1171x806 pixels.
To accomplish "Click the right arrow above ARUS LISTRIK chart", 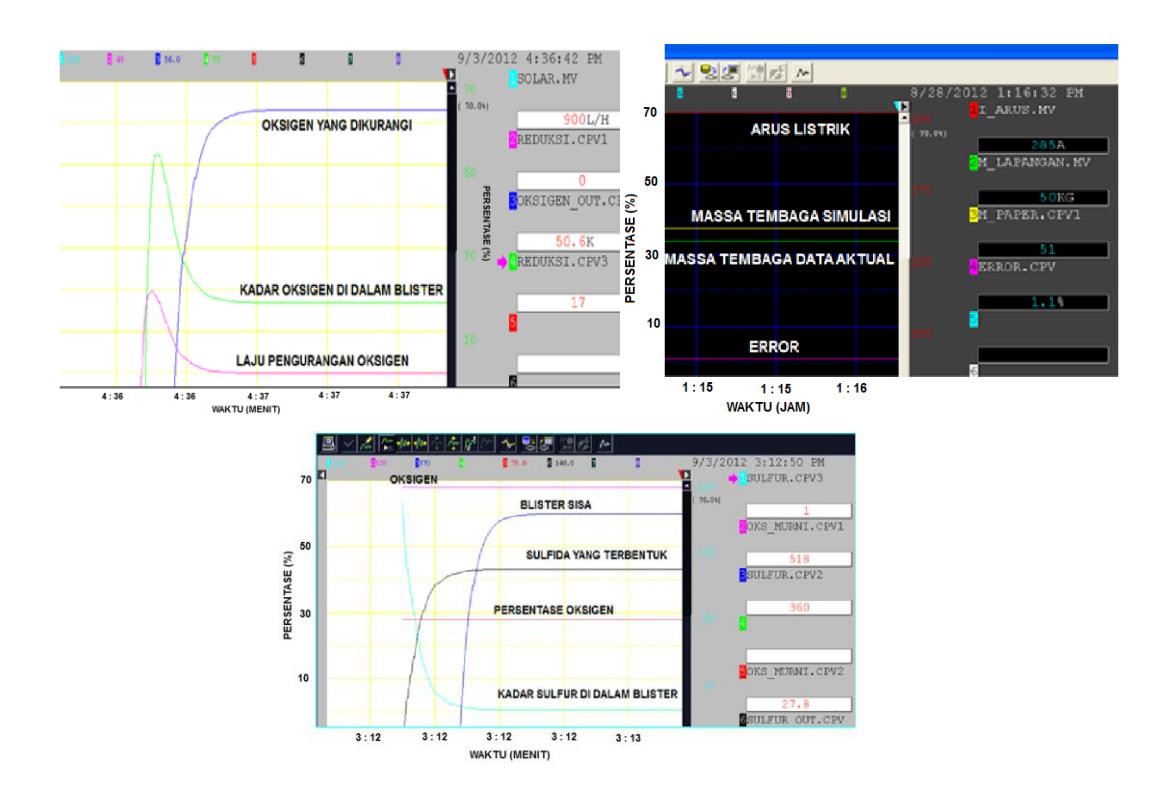I will 904,106.
